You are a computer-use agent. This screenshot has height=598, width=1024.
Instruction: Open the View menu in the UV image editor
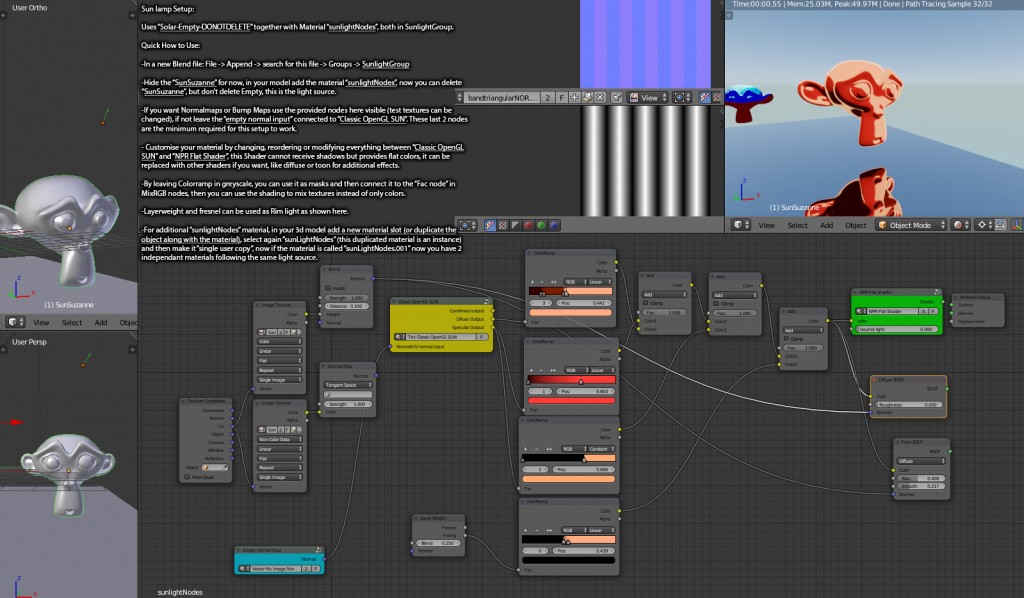[x=651, y=97]
